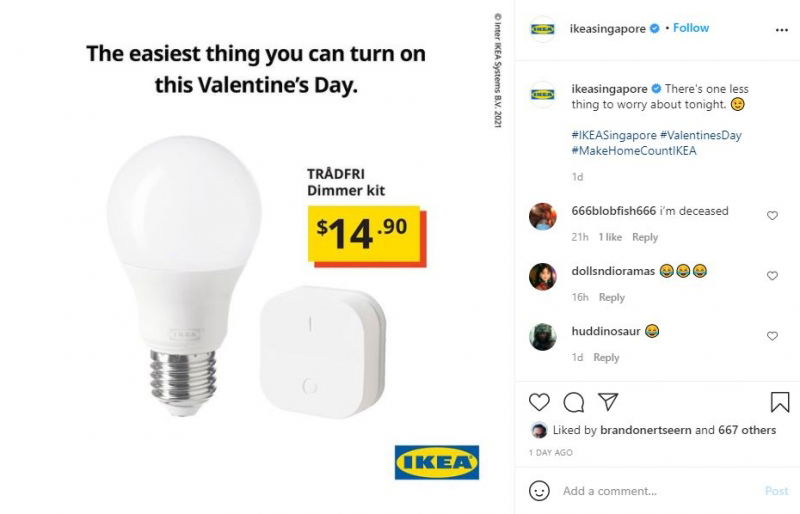This screenshot has width=800, height=514.
Task: Open comment bubble icon under the post
Action: (573, 403)
